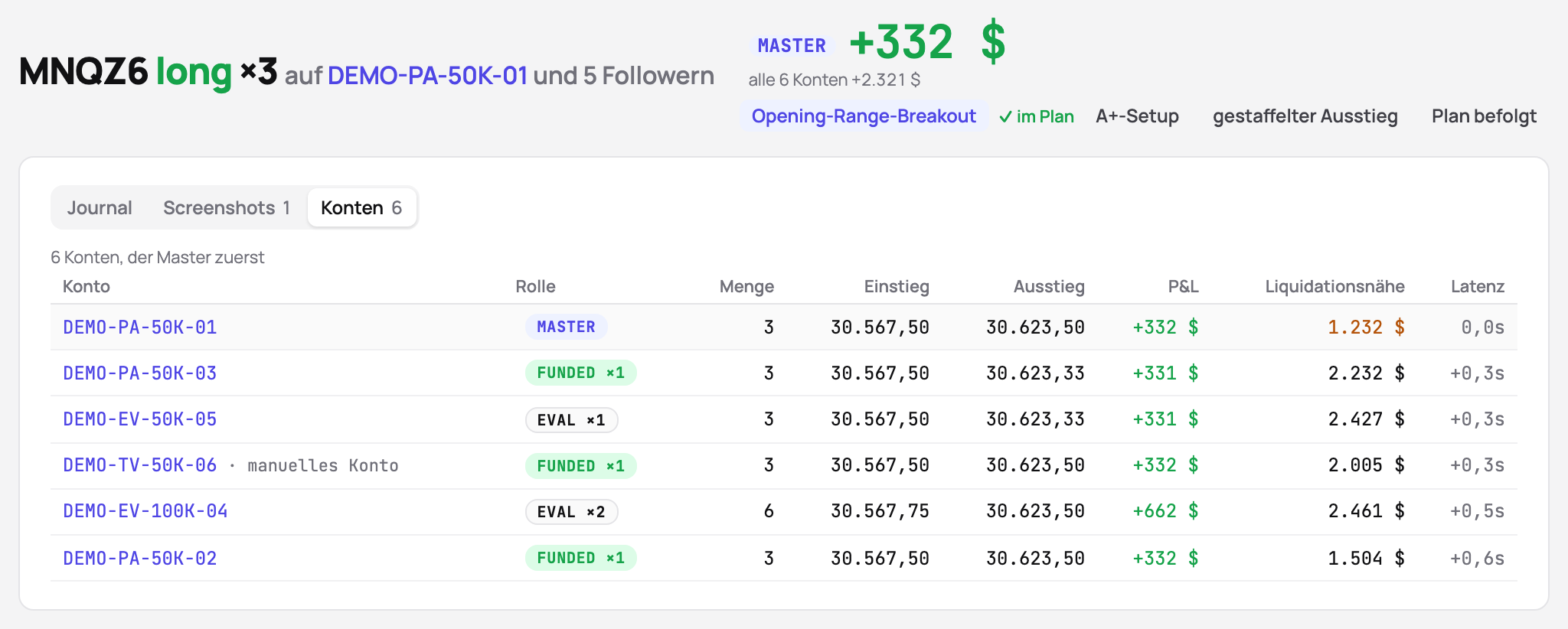This screenshot has width=1568, height=629.
Task: Click the MASTER badge beside +332 $
Action: (x=792, y=46)
